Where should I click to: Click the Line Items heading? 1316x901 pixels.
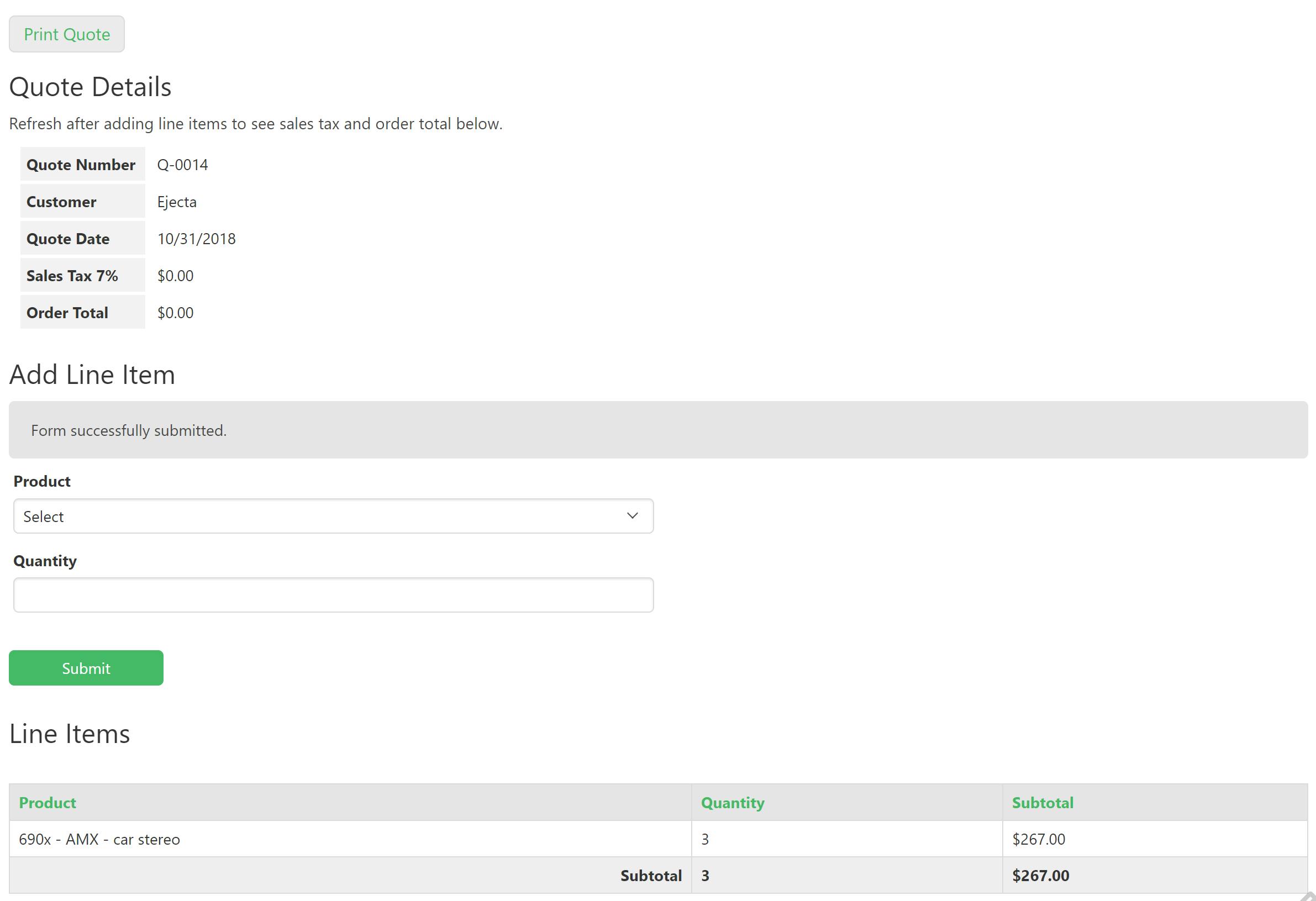click(x=70, y=734)
